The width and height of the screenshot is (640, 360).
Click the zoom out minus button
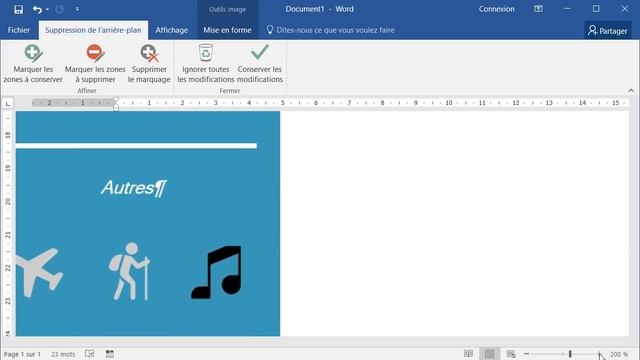coord(527,354)
